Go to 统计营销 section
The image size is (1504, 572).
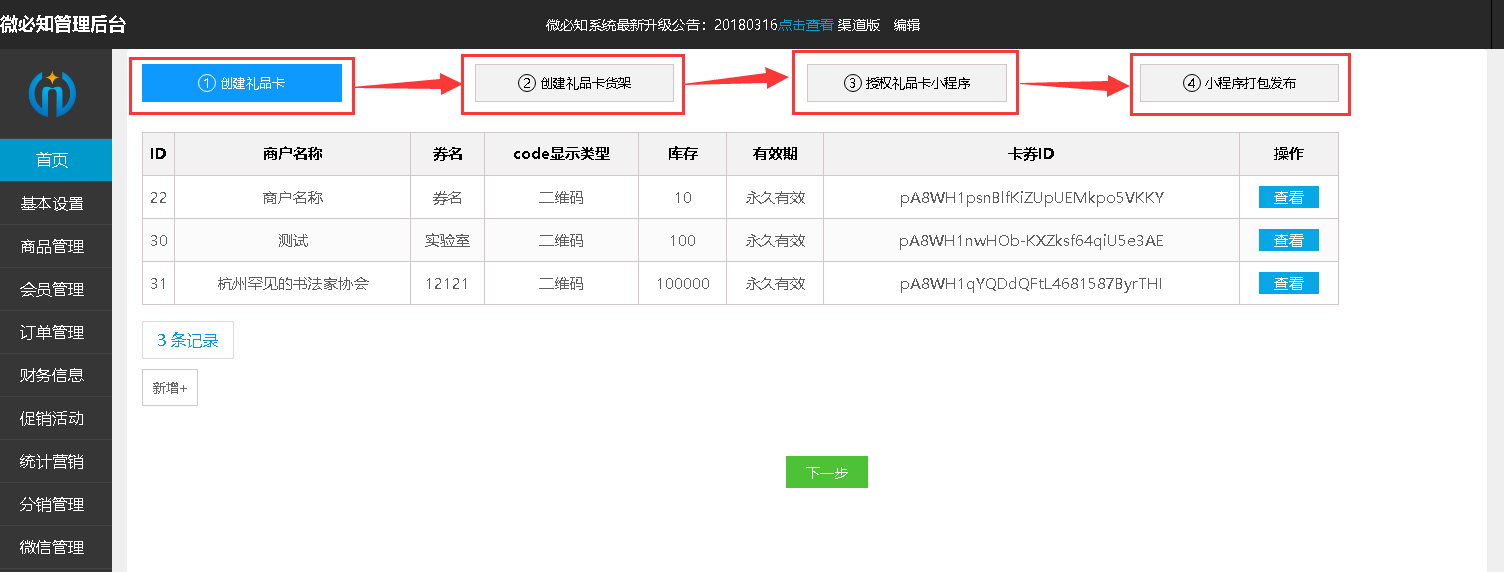(x=56, y=462)
